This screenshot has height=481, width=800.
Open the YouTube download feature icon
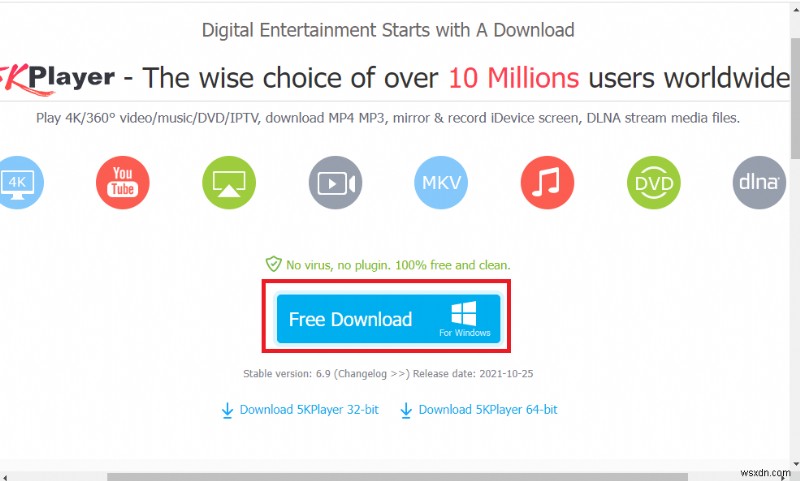coord(122,183)
